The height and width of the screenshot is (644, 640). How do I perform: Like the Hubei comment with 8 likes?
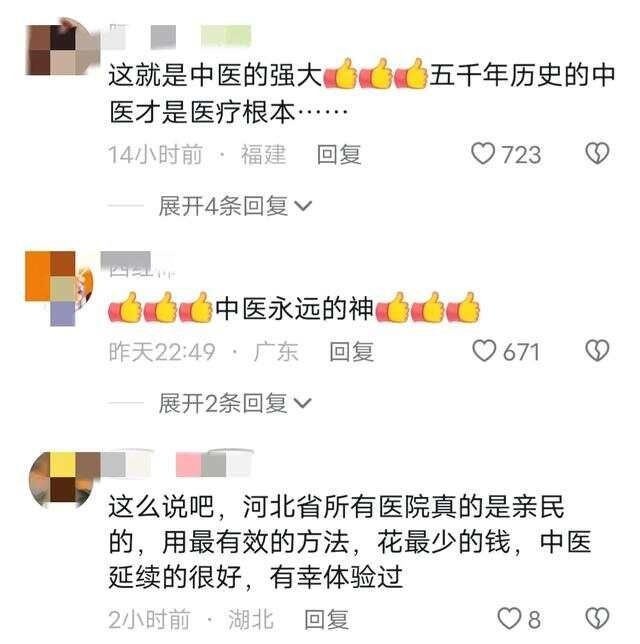509,619
